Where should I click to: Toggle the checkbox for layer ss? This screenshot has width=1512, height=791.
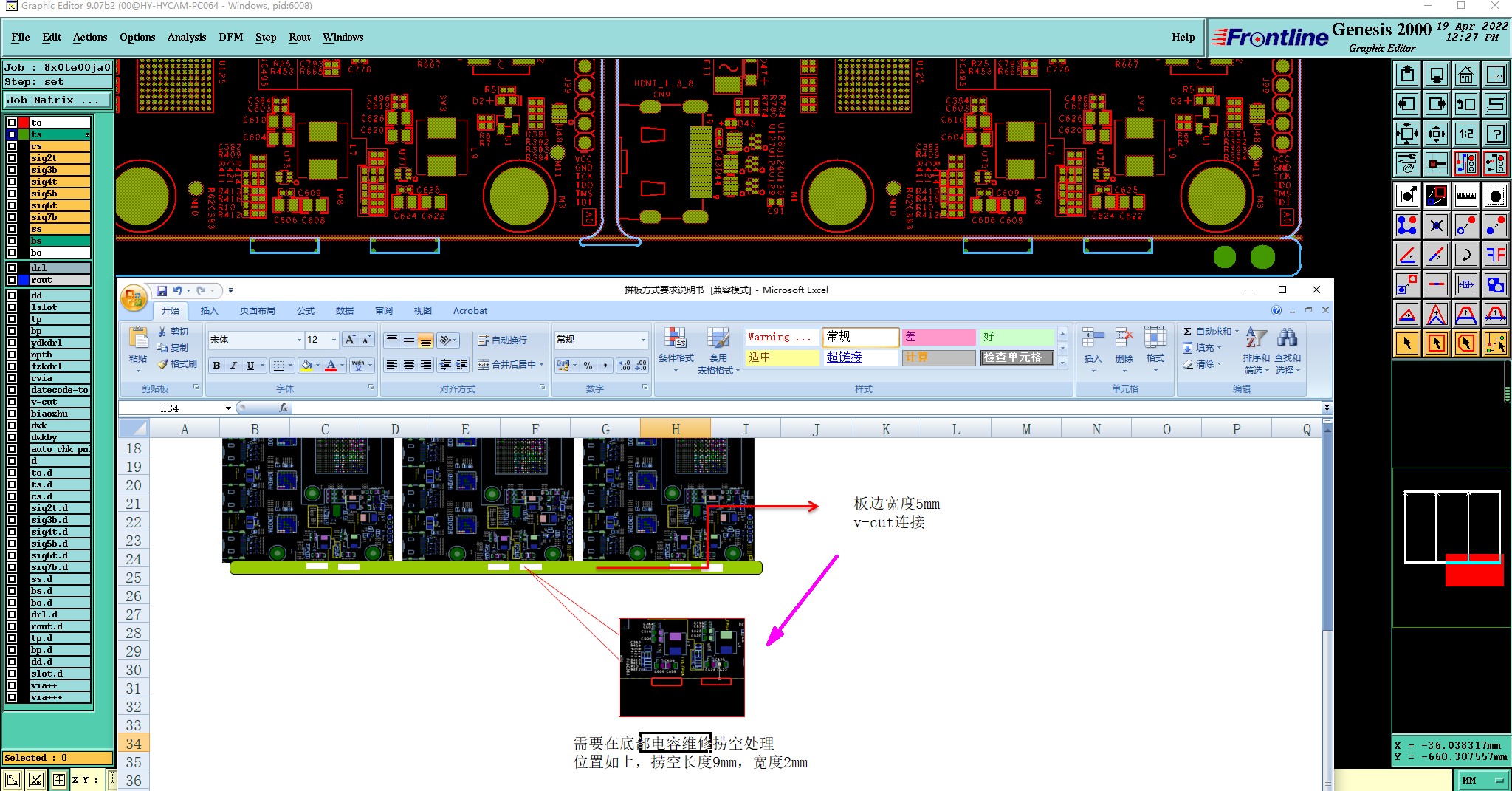click(12, 229)
